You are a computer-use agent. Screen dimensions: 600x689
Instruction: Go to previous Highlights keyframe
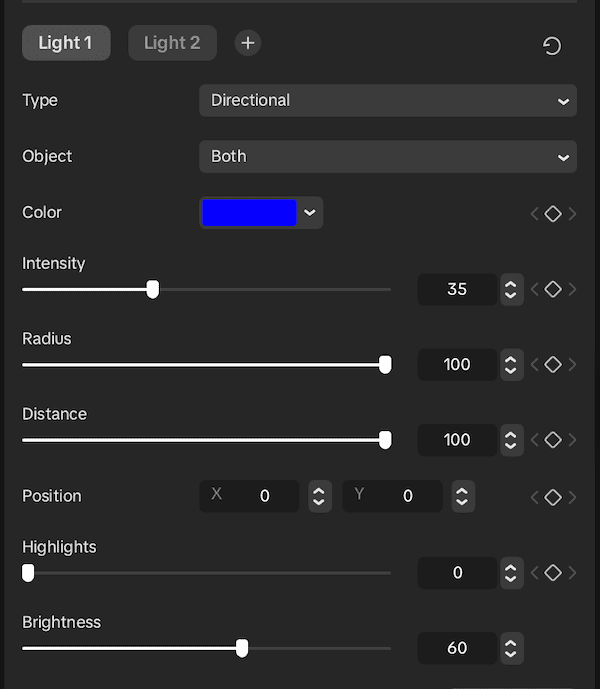[x=535, y=573]
